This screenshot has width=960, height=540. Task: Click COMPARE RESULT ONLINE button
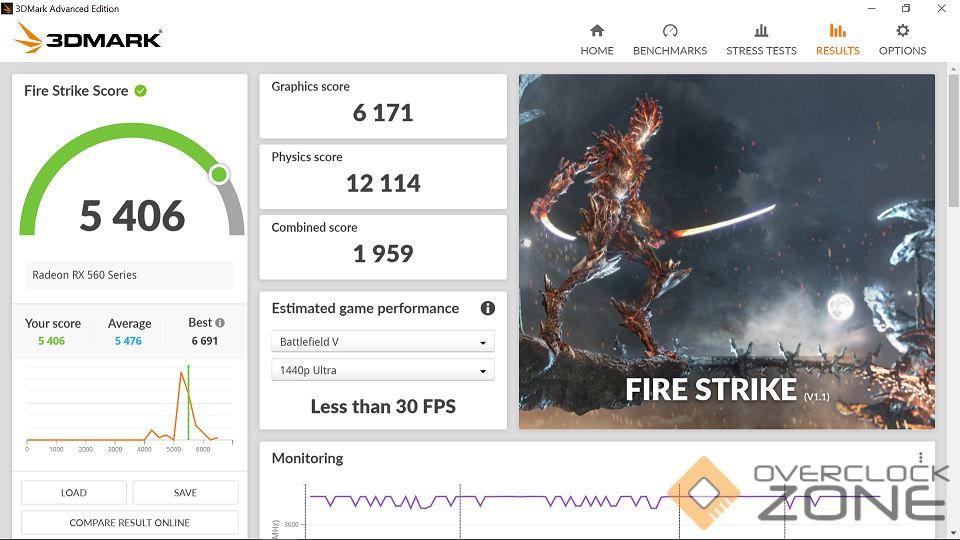click(x=129, y=522)
